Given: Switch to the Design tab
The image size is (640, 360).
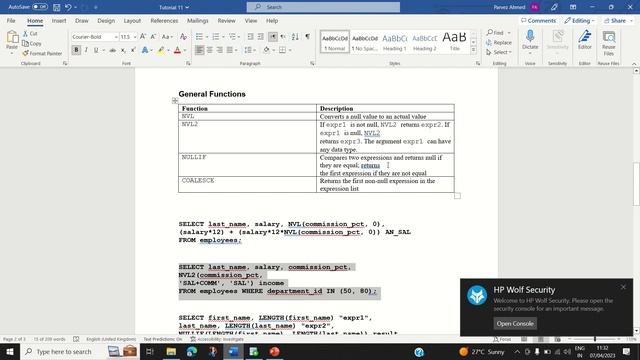Looking at the screenshot, I should (x=106, y=20).
